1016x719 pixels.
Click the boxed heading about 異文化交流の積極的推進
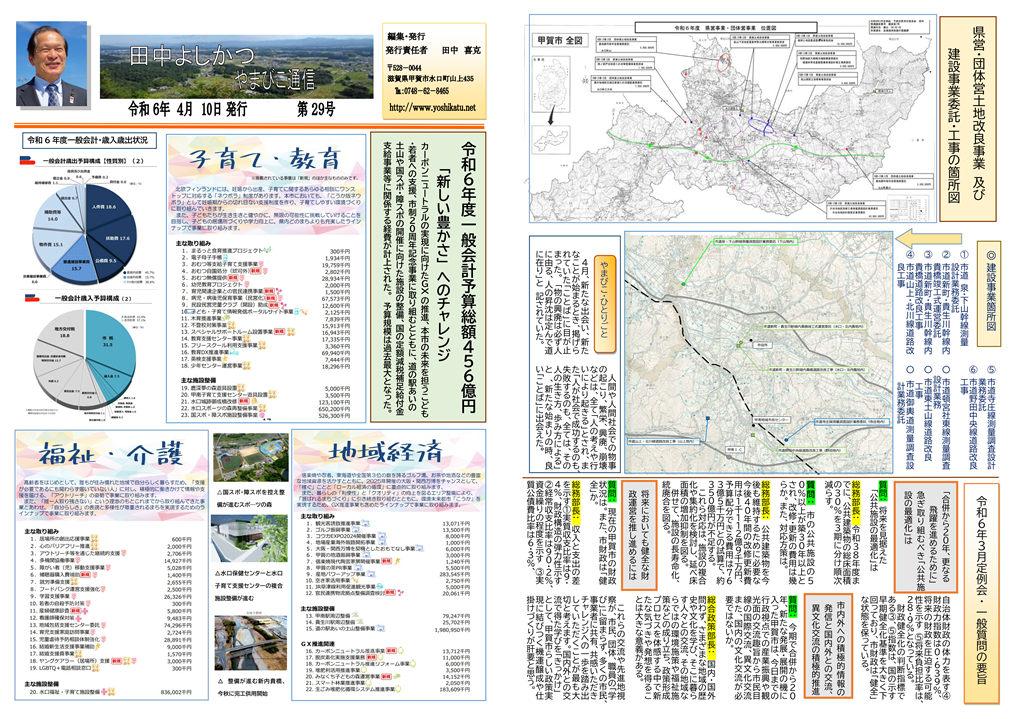tap(829, 646)
